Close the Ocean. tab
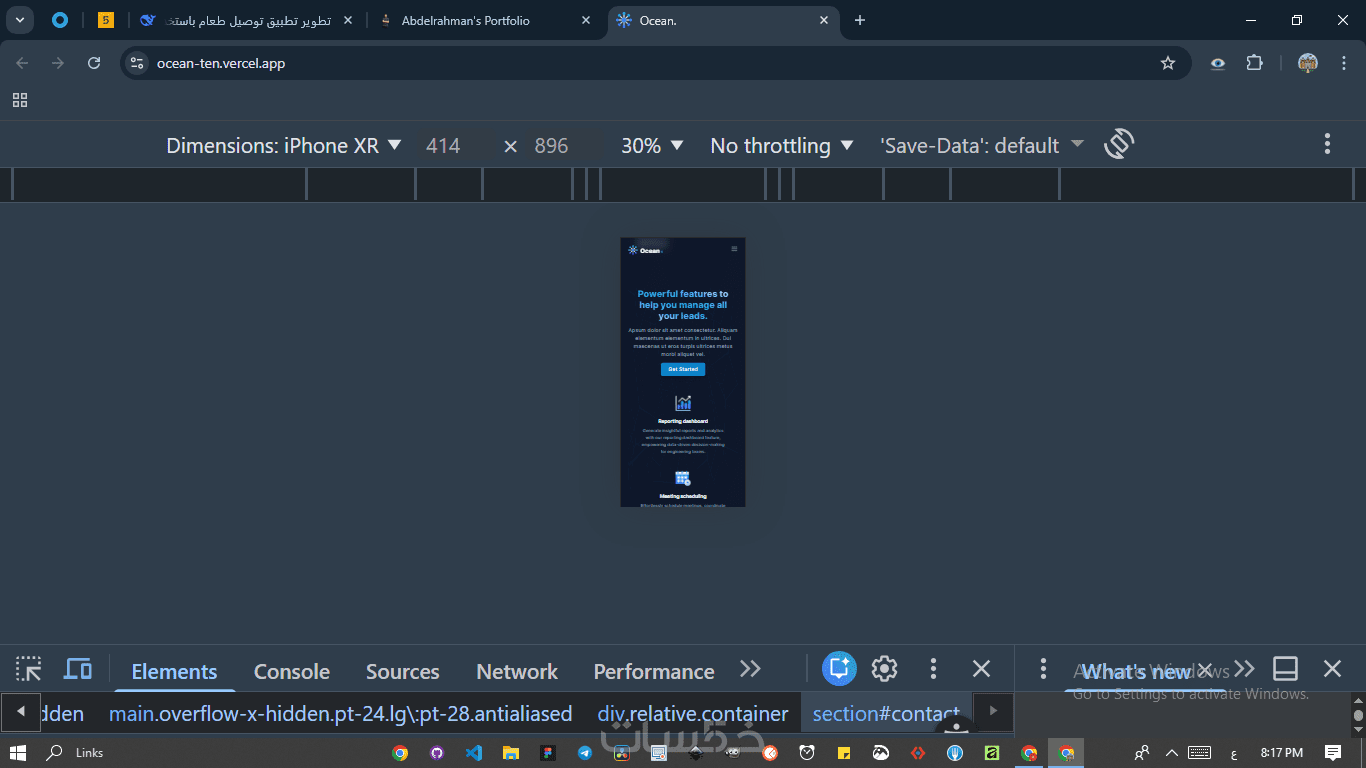The width and height of the screenshot is (1366, 768). coord(824,20)
